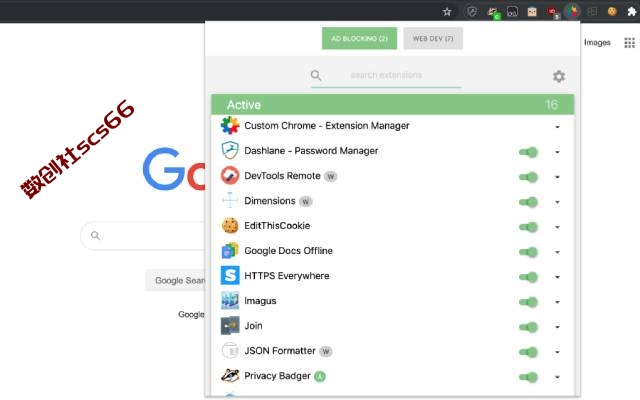The width and height of the screenshot is (640, 400).
Task: Turn off the Privacy Badger toggle
Action: tap(529, 377)
